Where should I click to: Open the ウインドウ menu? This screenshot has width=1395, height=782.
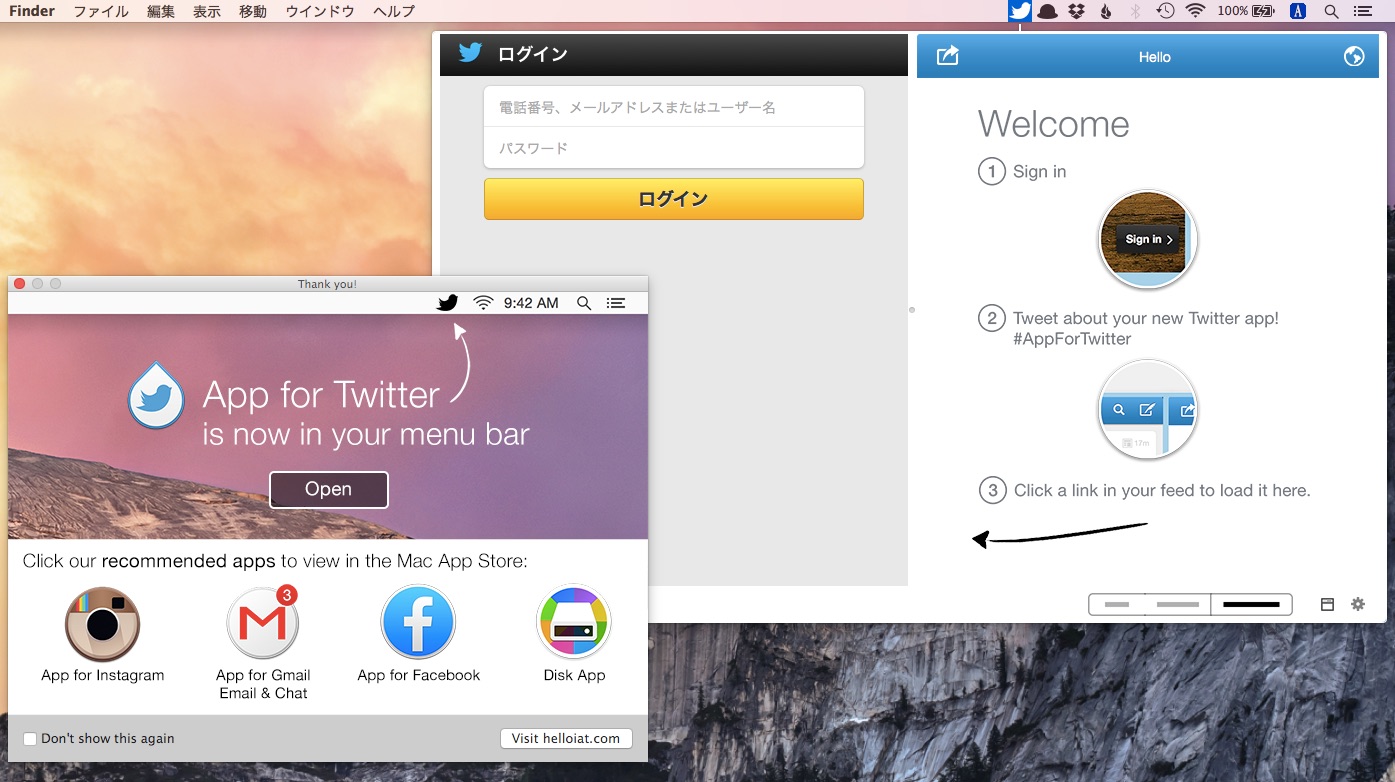(x=320, y=12)
